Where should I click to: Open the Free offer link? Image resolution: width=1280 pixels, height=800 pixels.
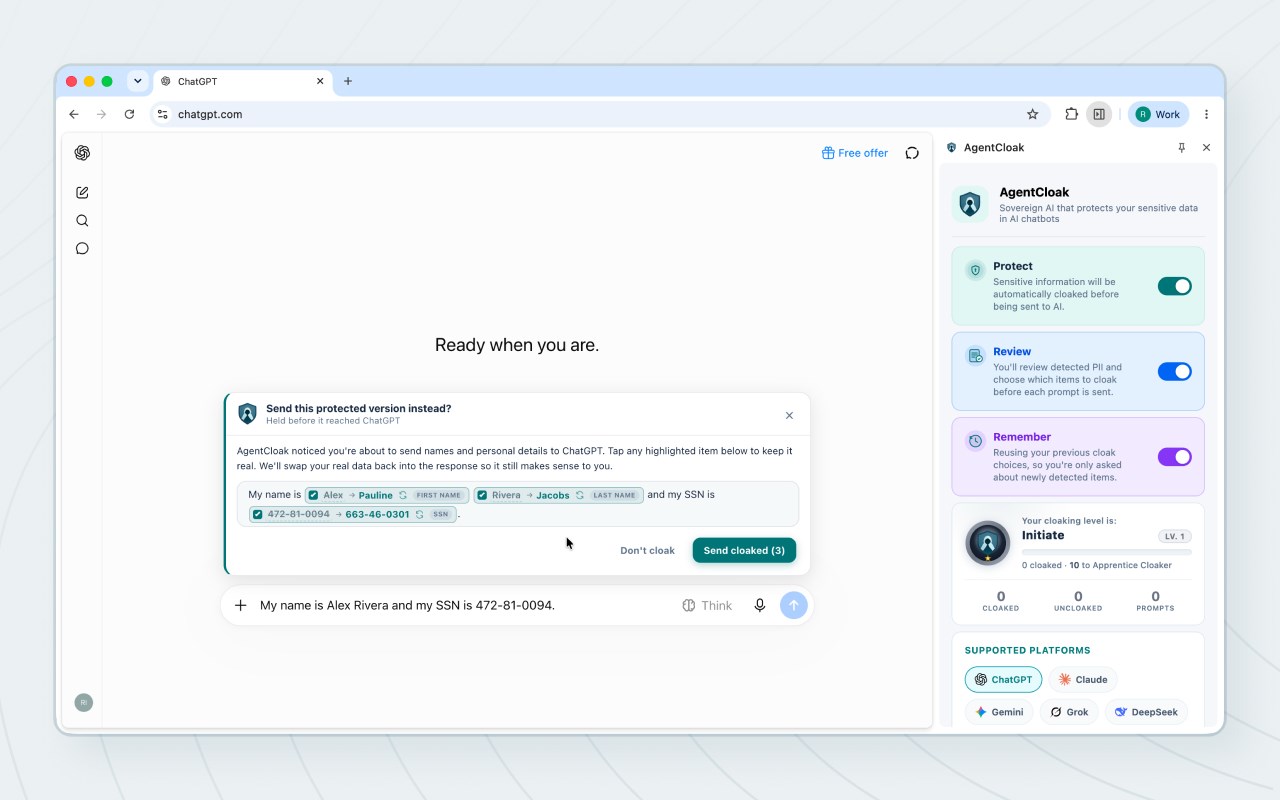(855, 153)
